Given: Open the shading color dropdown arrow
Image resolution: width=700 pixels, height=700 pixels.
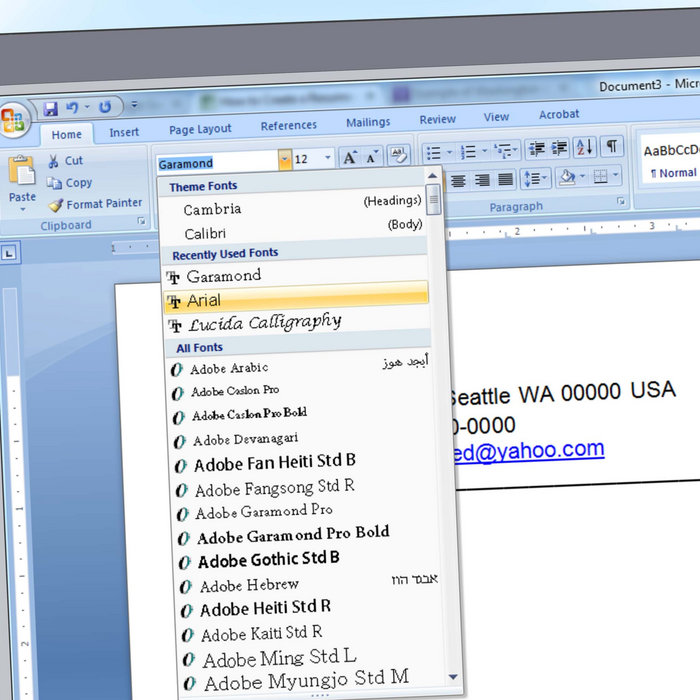Looking at the screenshot, I should (x=582, y=176).
